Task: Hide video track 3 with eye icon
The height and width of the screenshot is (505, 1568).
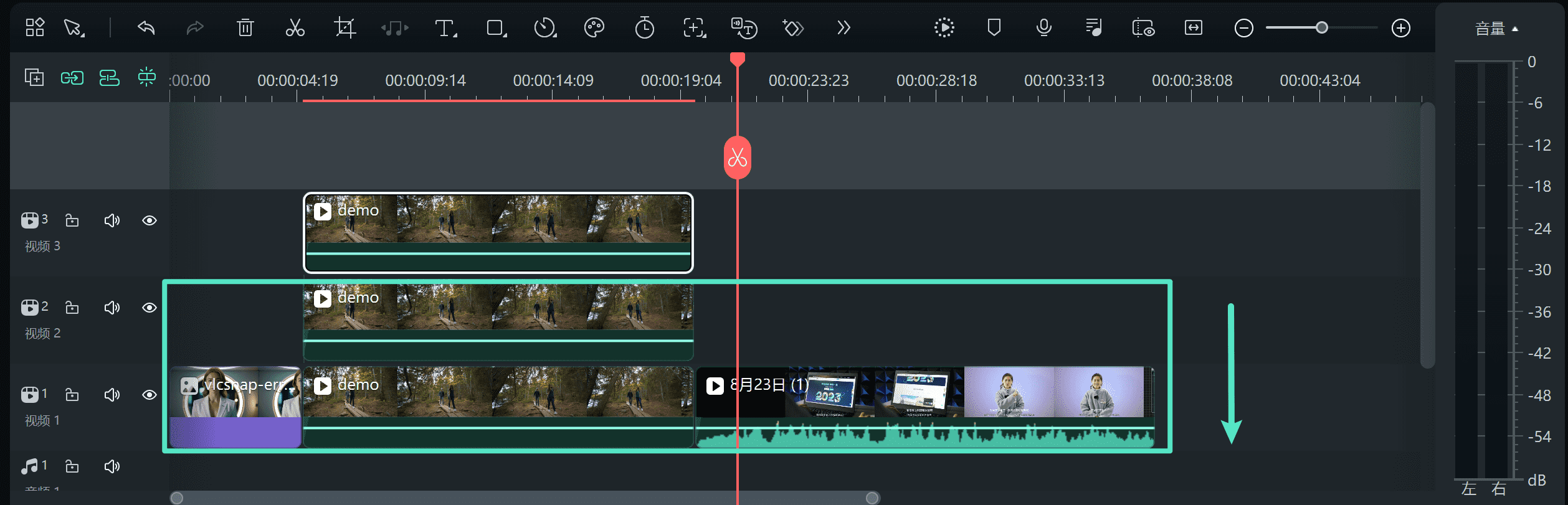Action: point(150,220)
